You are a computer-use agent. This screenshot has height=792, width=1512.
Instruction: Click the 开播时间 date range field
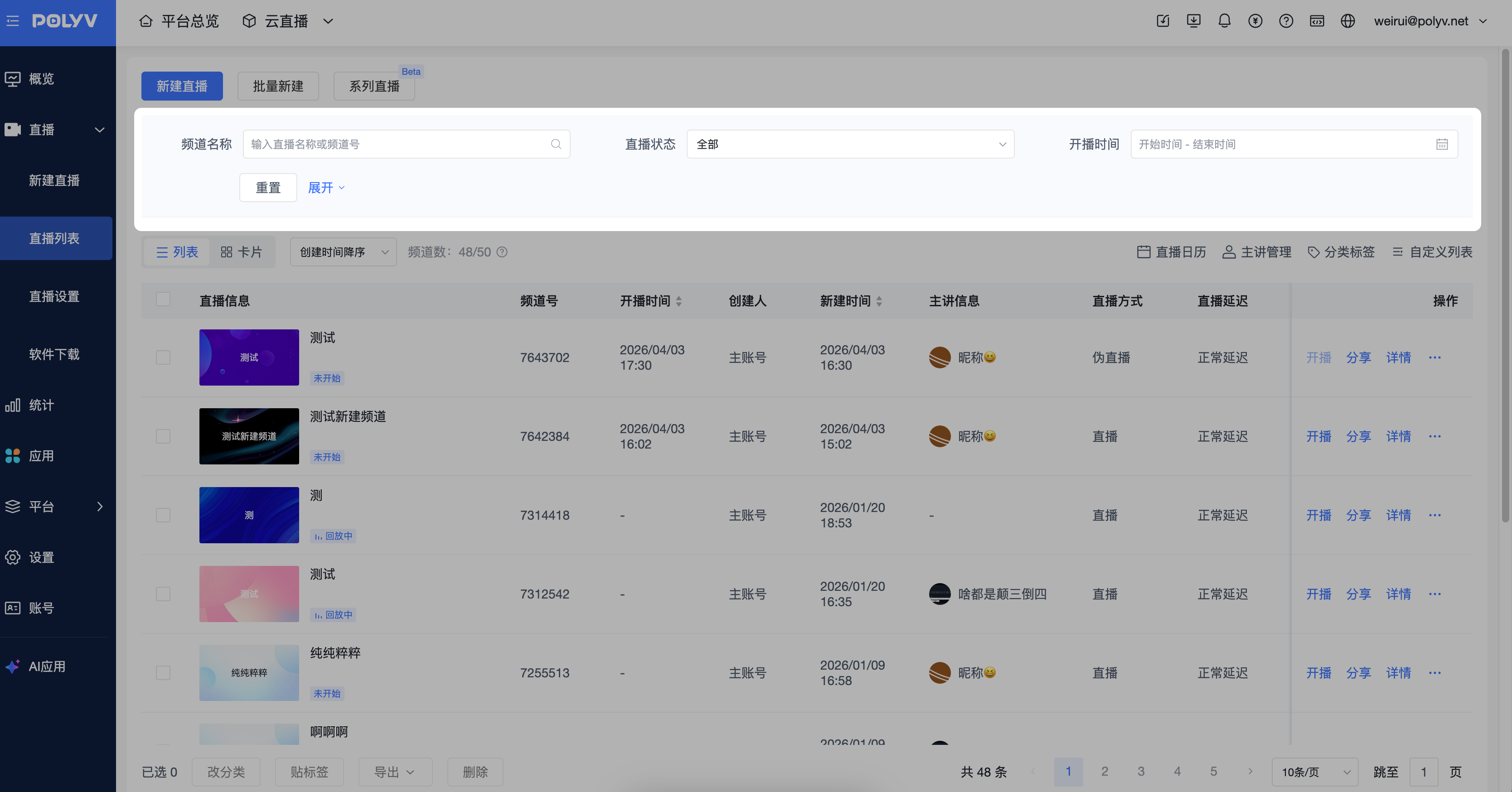coord(1294,145)
